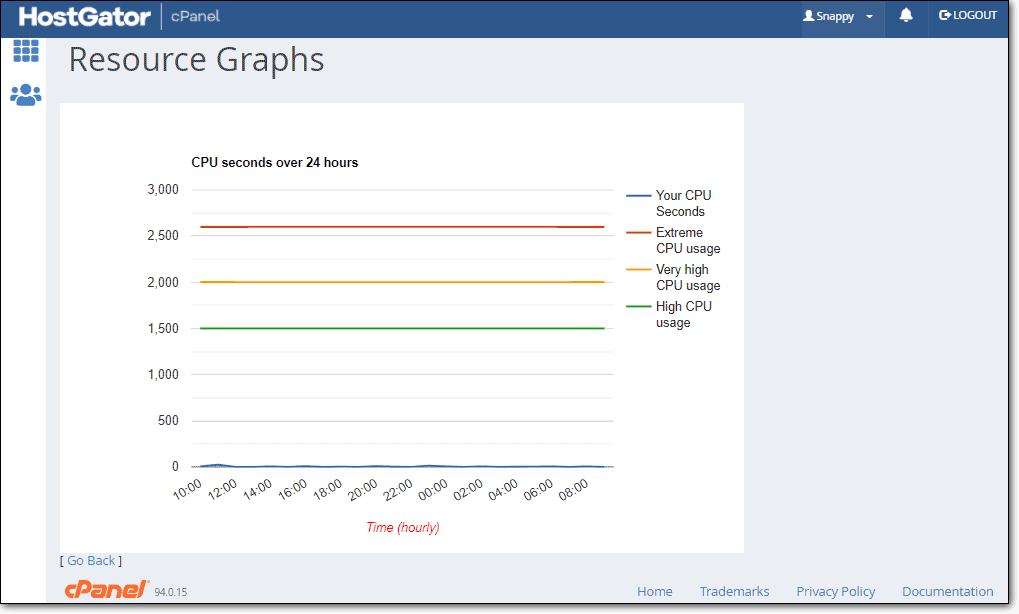The height and width of the screenshot is (614, 1019).
Task: Click the 2,500 y-axis label
Action: [x=163, y=235]
